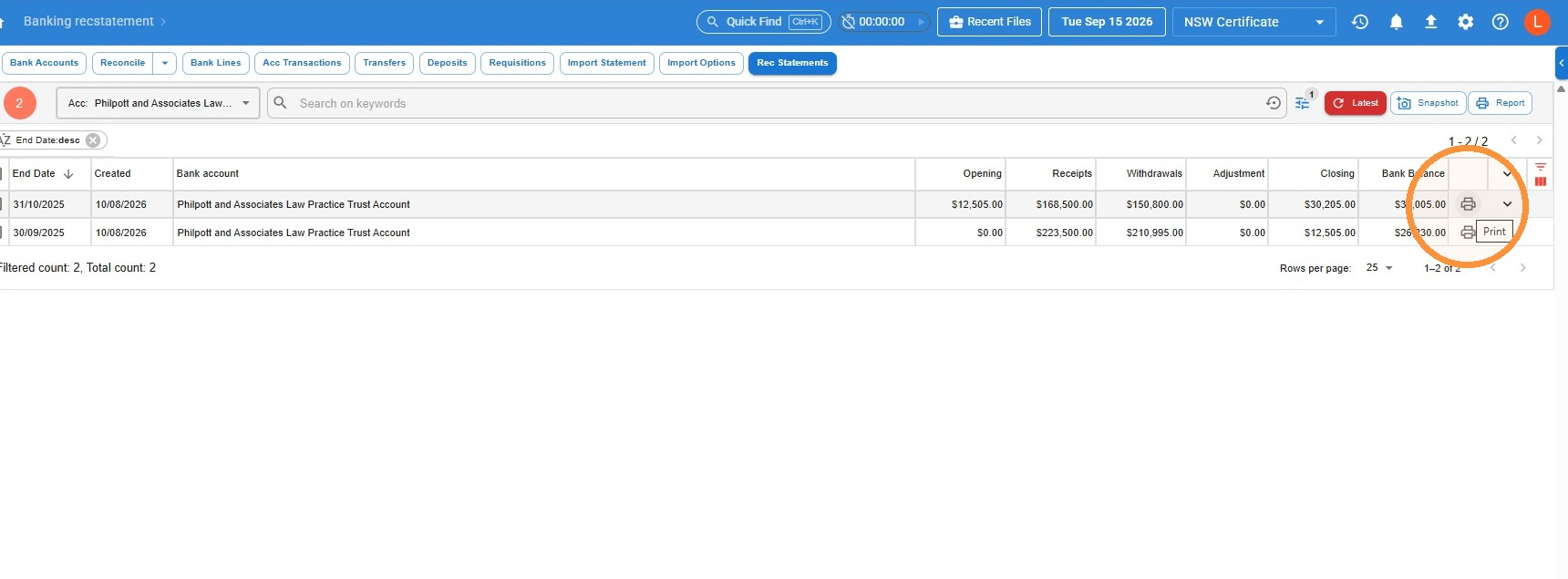Image resolution: width=1568 pixels, height=579 pixels.
Task: Open the Report button
Action: (1501, 103)
